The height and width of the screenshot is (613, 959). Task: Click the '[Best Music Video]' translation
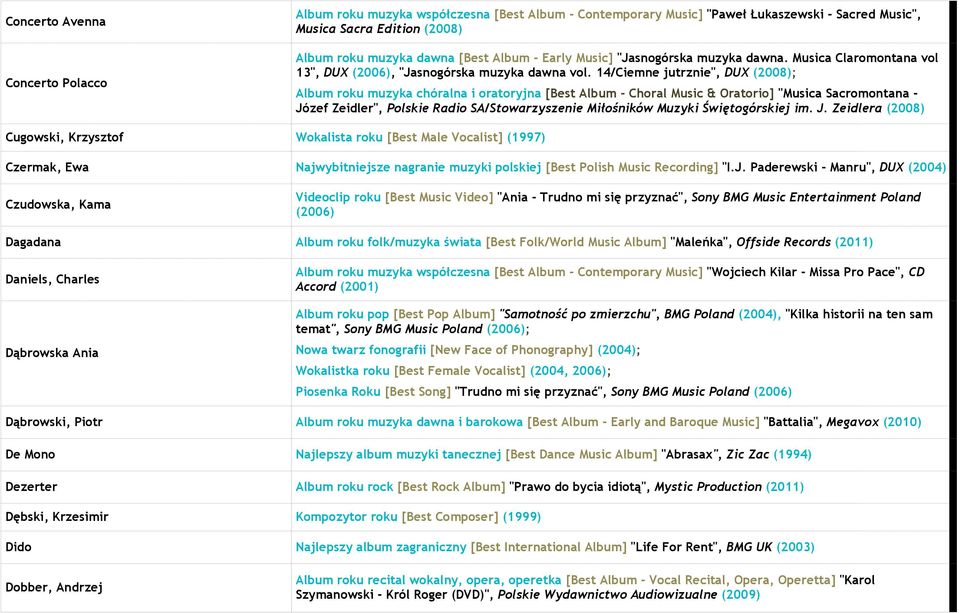click(x=439, y=197)
